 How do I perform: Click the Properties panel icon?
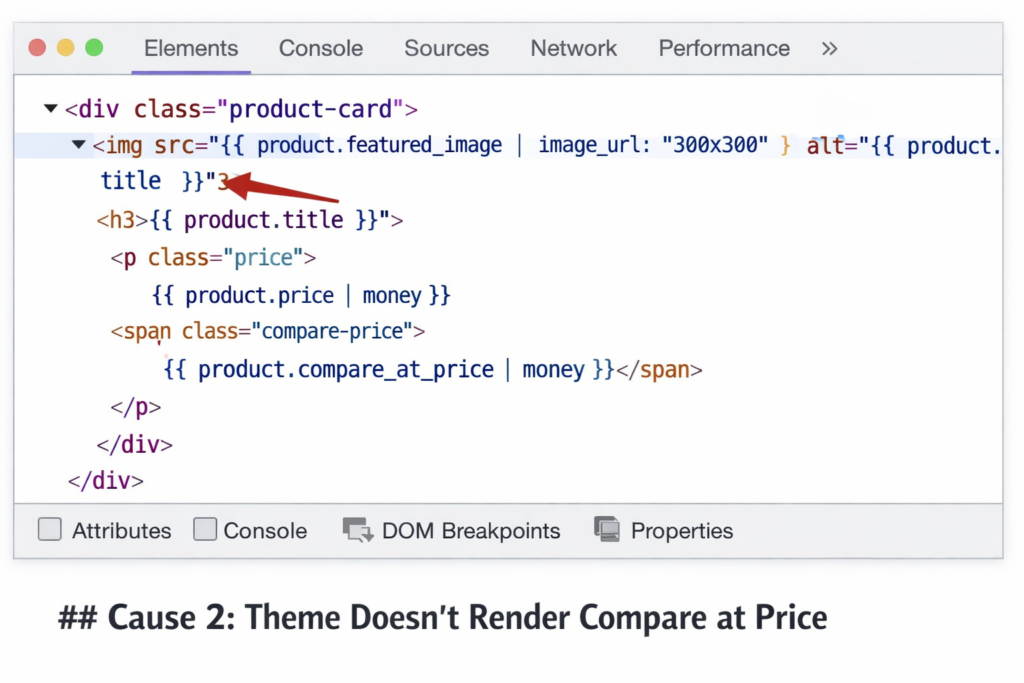607,530
